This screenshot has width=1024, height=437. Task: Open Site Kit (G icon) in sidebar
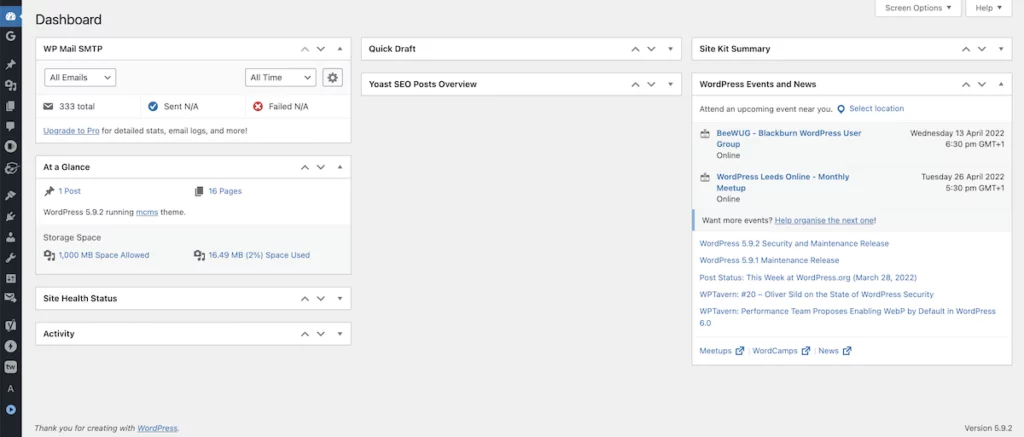[x=10, y=36]
